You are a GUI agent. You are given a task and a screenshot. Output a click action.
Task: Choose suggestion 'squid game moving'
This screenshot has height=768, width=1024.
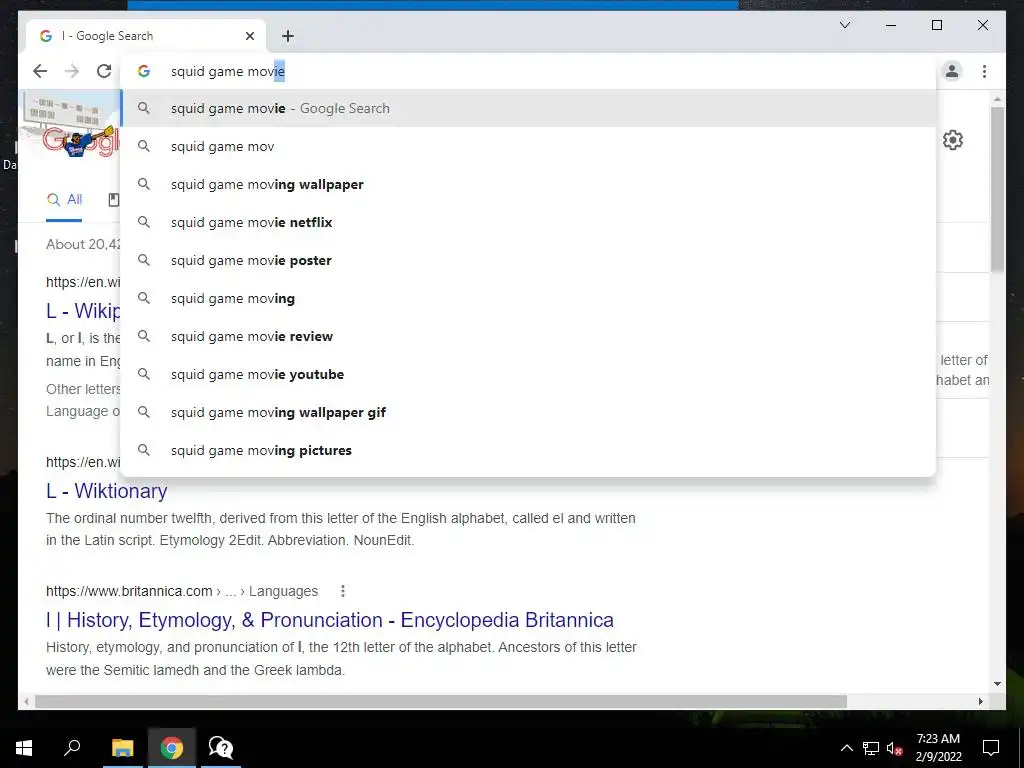pyautogui.click(x=528, y=298)
